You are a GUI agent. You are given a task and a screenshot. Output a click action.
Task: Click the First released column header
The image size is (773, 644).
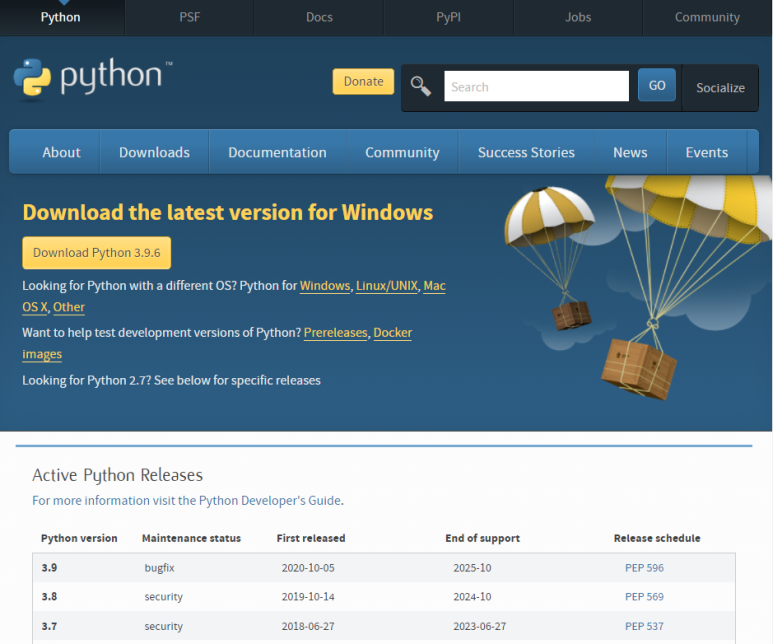[x=311, y=538]
